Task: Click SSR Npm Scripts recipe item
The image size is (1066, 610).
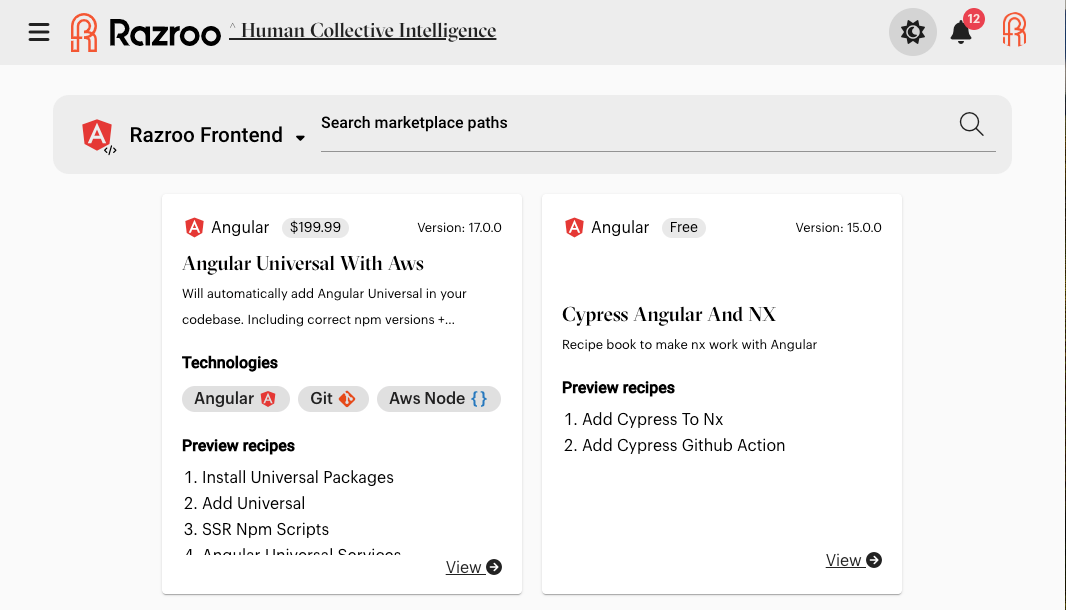Action: 265,529
